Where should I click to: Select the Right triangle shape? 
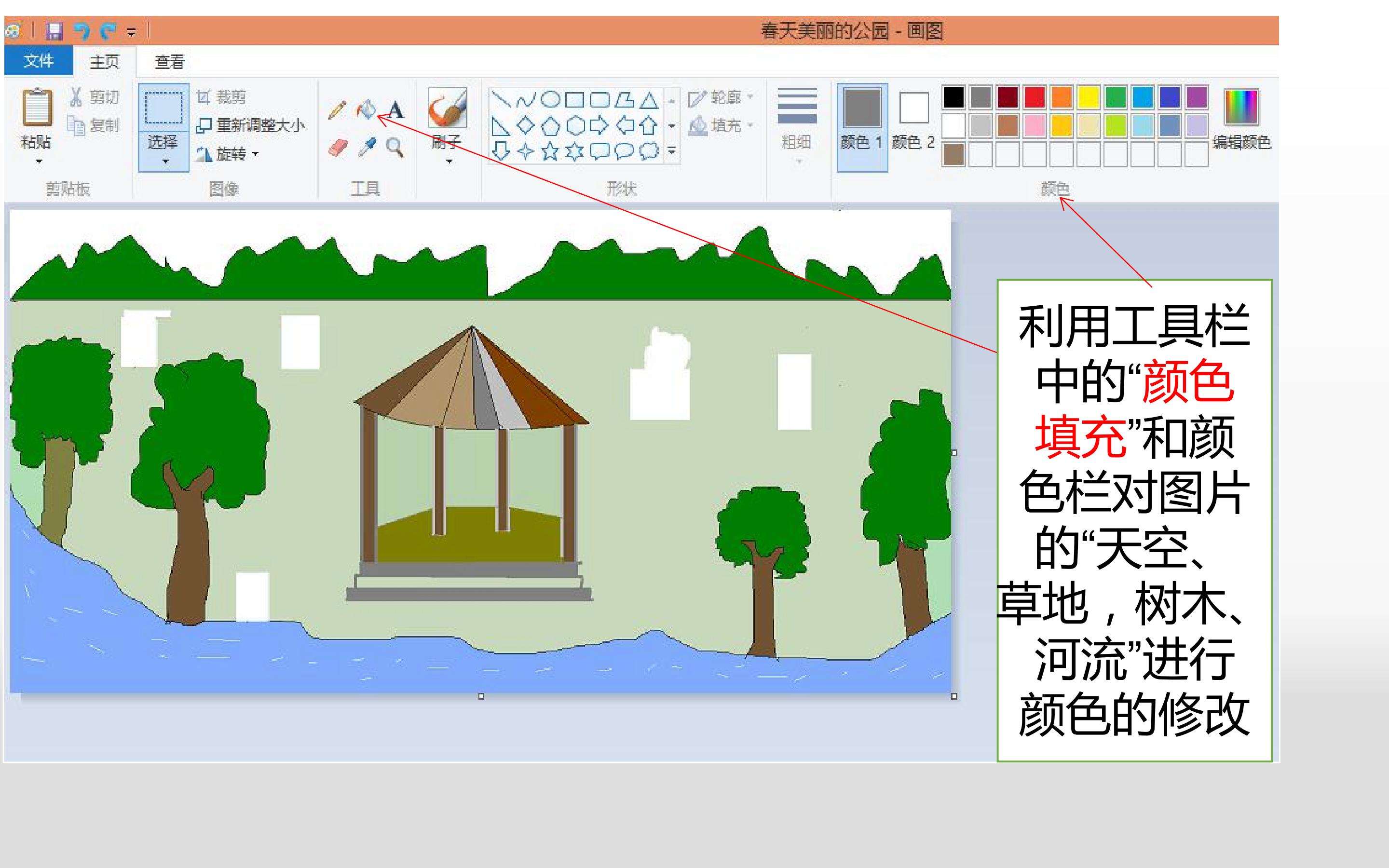[x=501, y=125]
